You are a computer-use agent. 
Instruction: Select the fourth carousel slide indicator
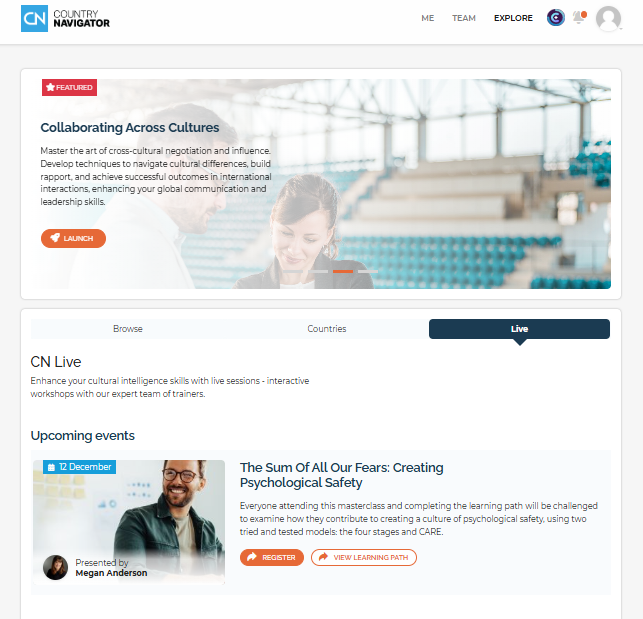[x=368, y=272]
